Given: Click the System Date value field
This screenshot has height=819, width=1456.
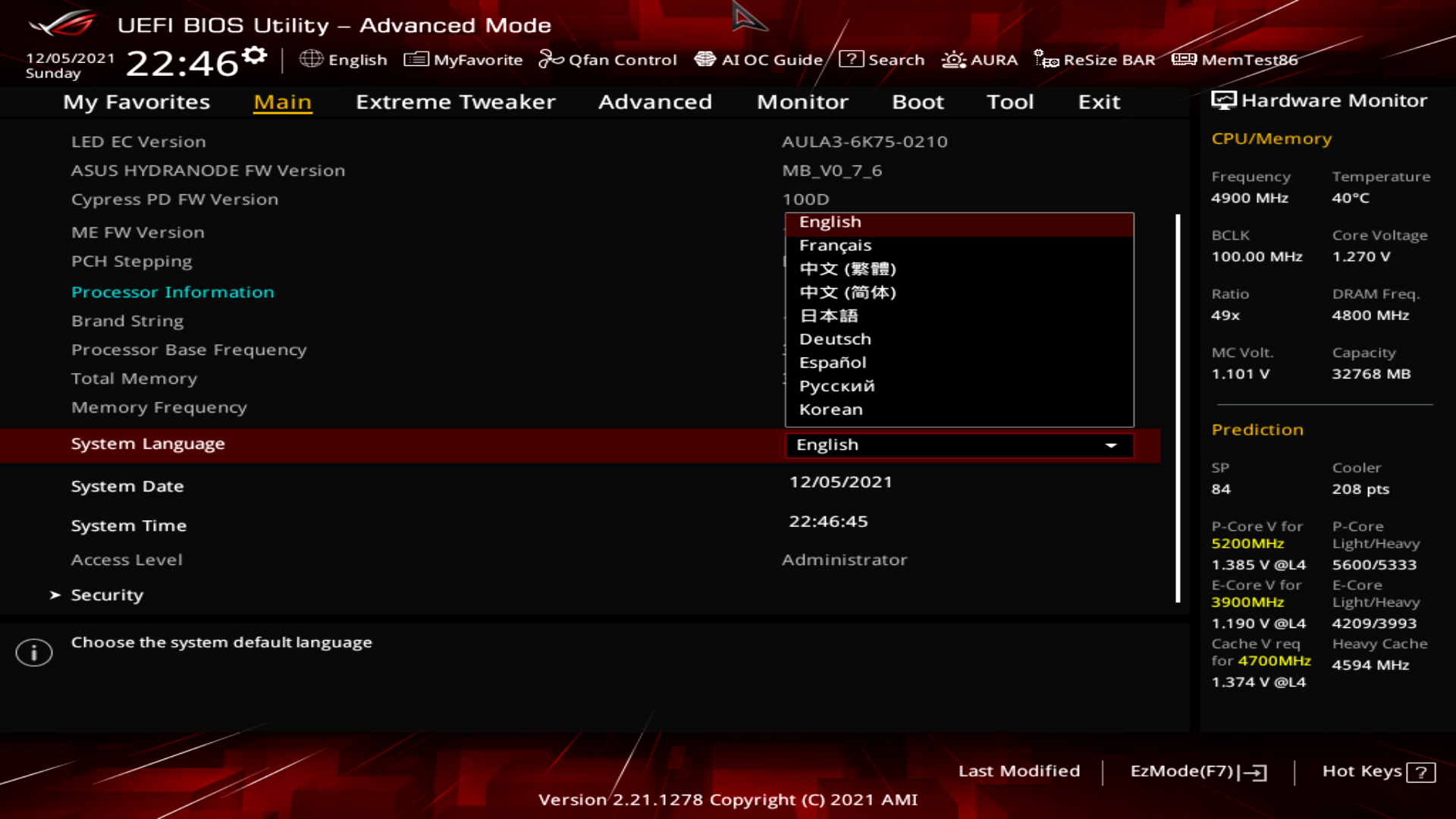Looking at the screenshot, I should click(840, 482).
